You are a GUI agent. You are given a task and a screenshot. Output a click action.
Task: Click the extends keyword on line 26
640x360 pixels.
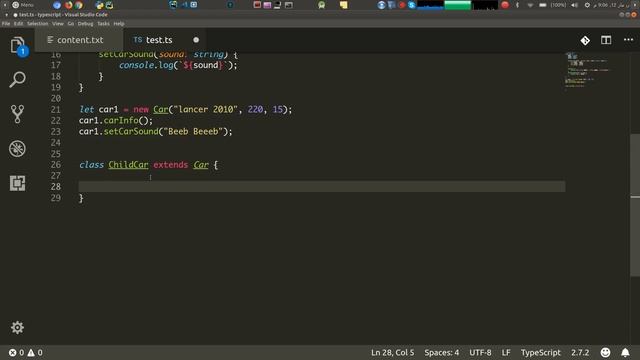tap(171, 164)
